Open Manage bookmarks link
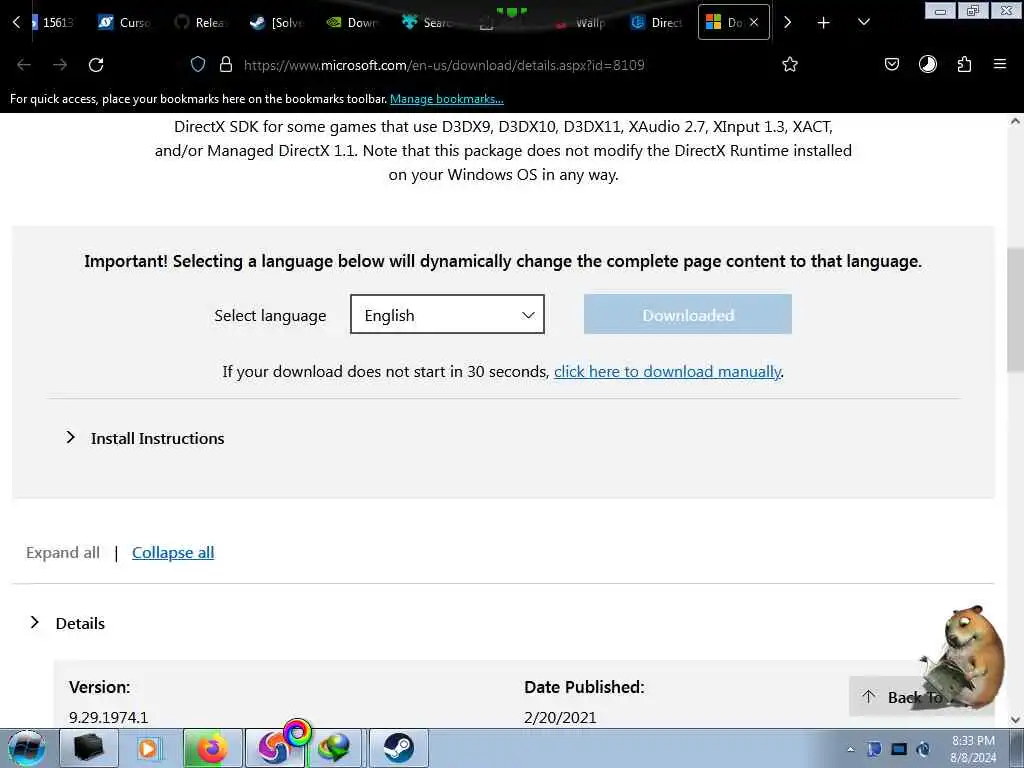This screenshot has width=1024, height=768. pyautogui.click(x=447, y=99)
